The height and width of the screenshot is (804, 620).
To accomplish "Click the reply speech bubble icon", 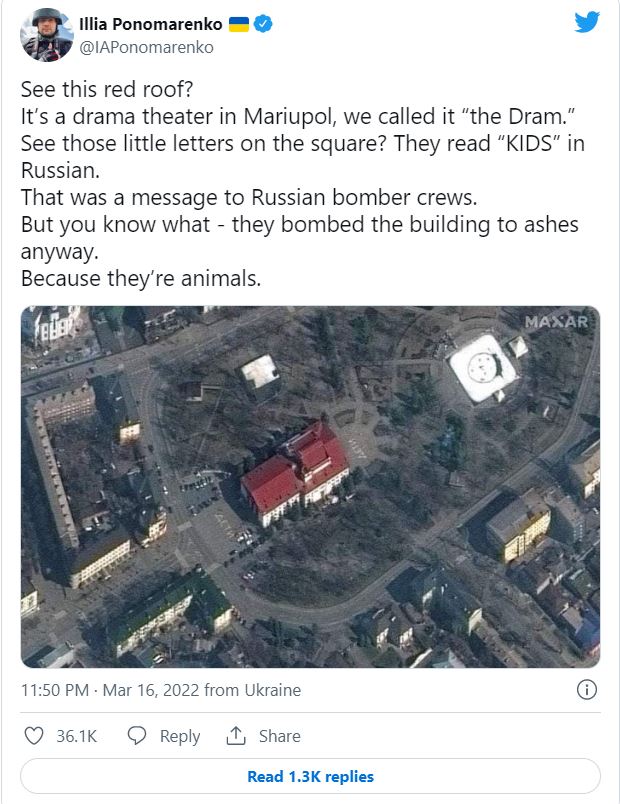I will click(x=138, y=736).
